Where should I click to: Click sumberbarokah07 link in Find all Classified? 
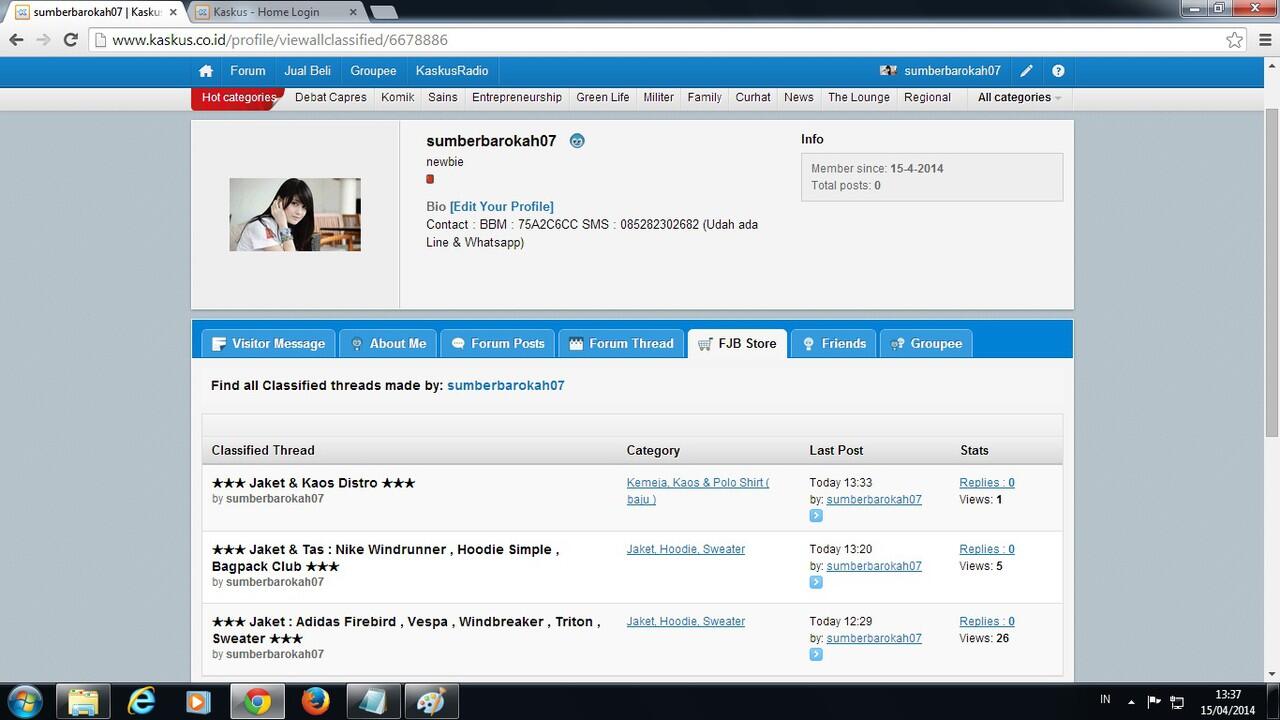(506, 385)
